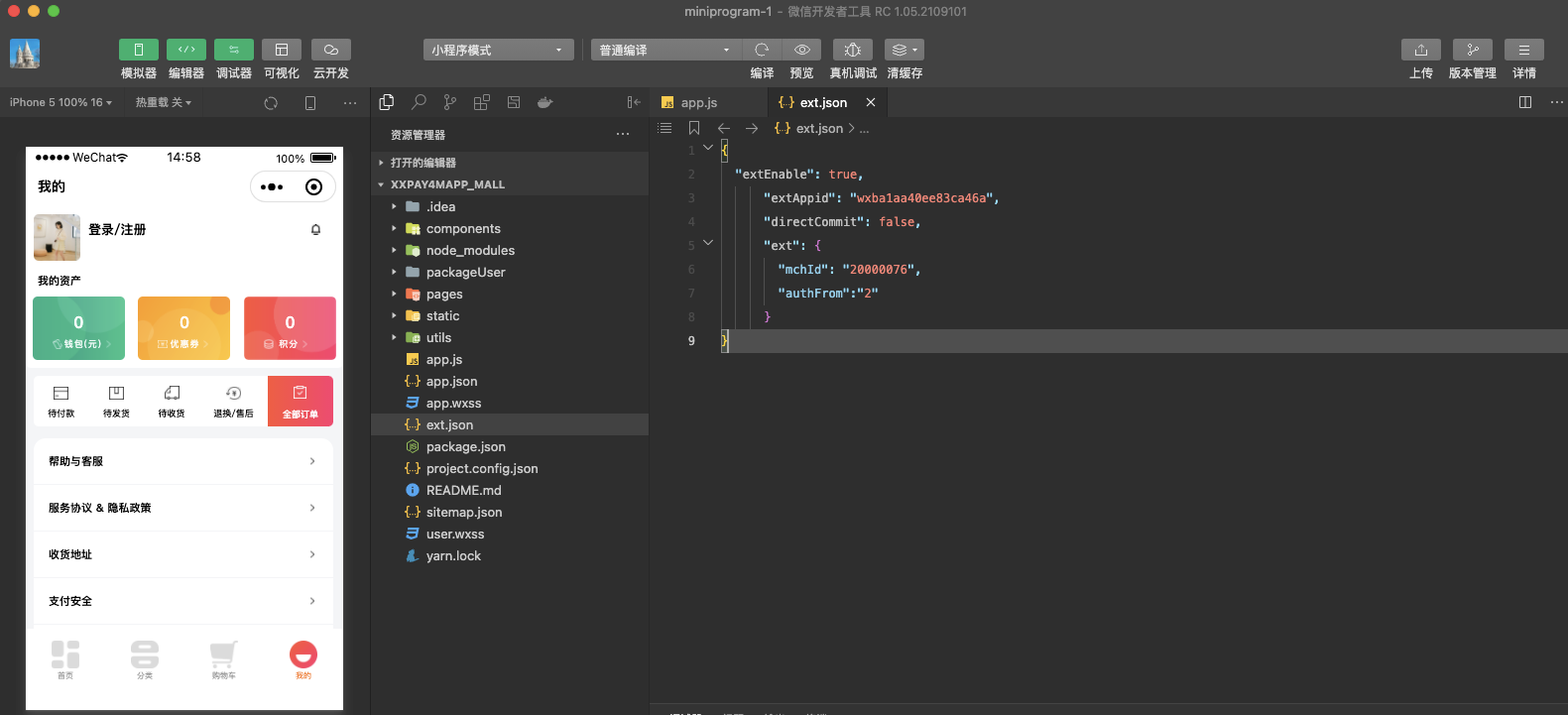Click the simulator device frame icon

click(310, 103)
